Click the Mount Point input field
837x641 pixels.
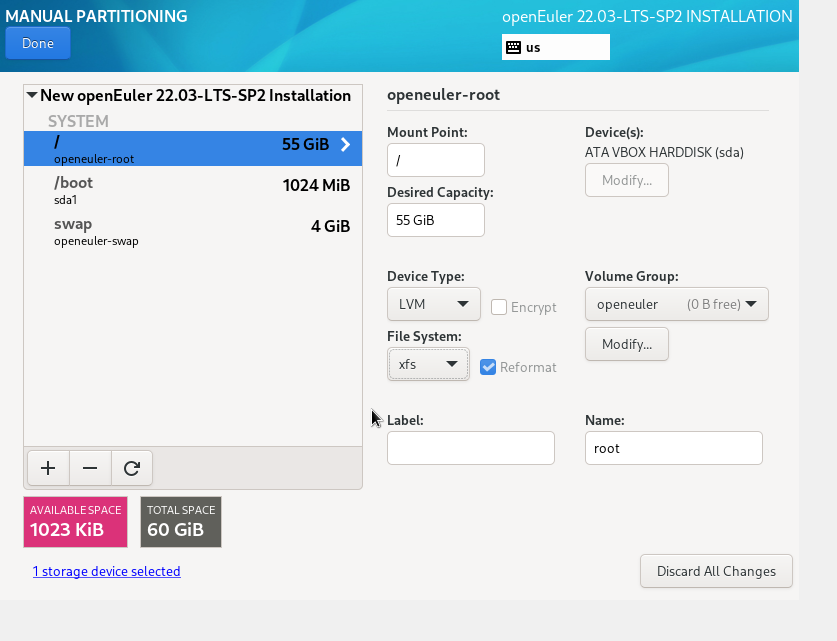(436, 160)
